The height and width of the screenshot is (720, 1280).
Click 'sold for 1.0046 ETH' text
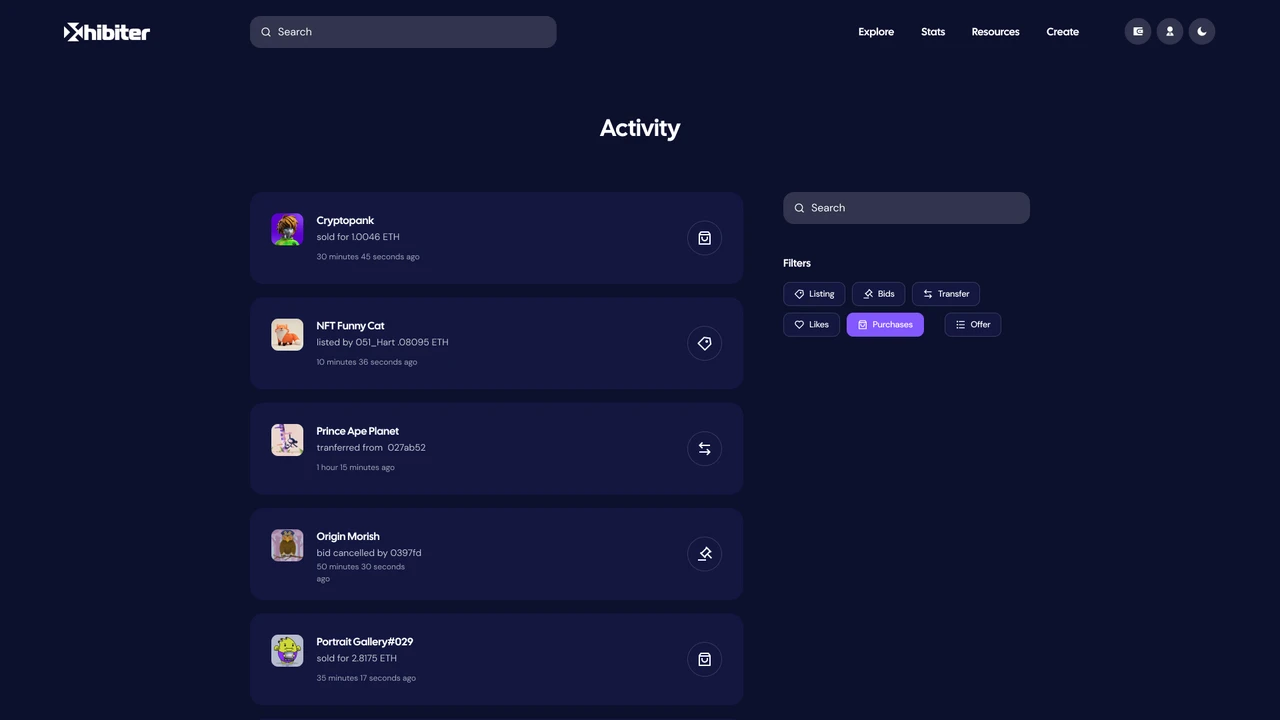pos(358,237)
